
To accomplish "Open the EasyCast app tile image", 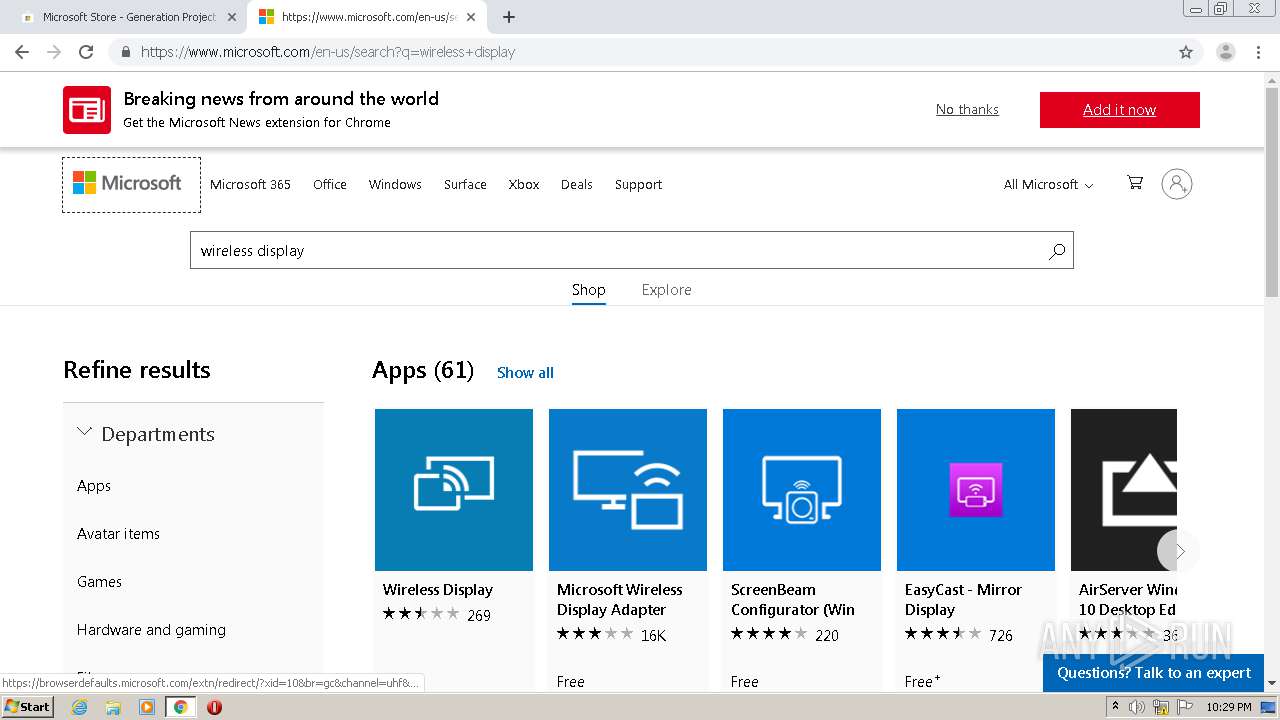I will [976, 490].
